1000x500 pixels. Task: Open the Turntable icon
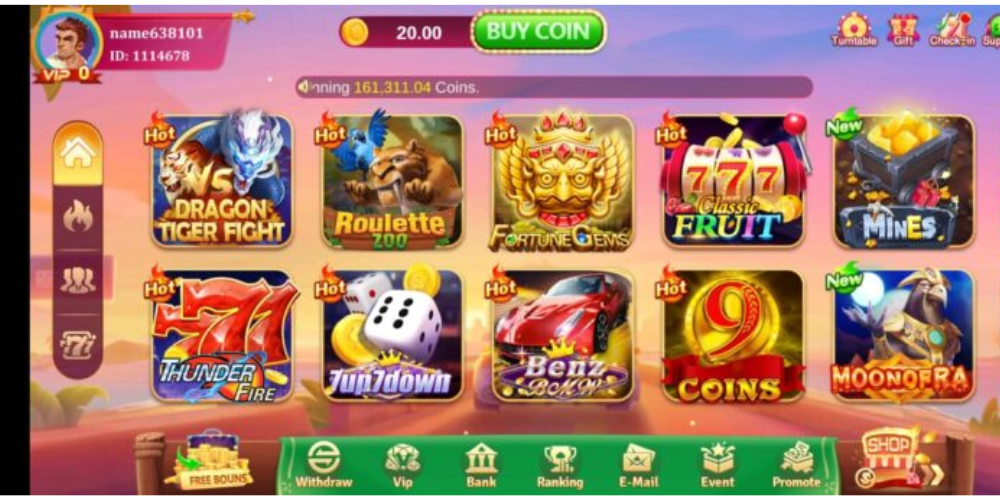pos(853,30)
